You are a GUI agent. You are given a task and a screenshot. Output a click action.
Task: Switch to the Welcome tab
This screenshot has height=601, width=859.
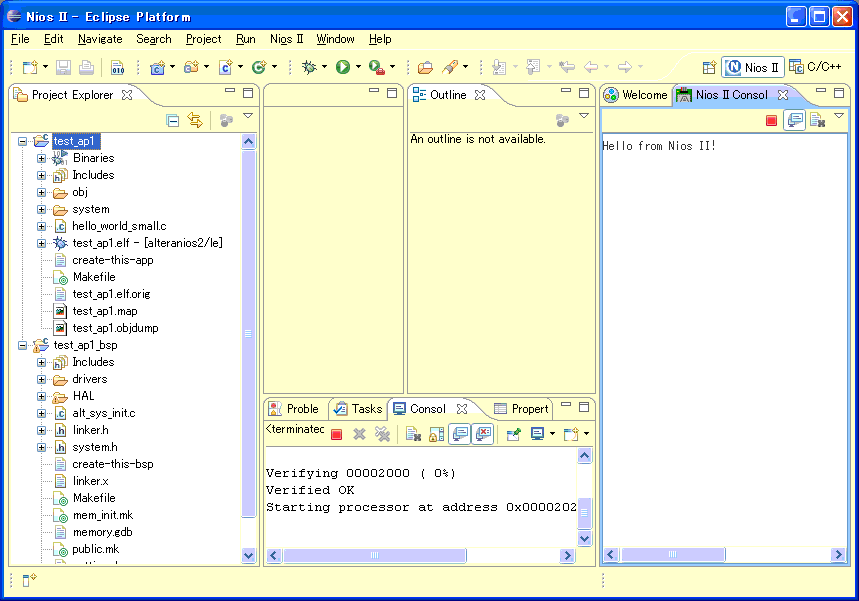pyautogui.click(x=636, y=95)
